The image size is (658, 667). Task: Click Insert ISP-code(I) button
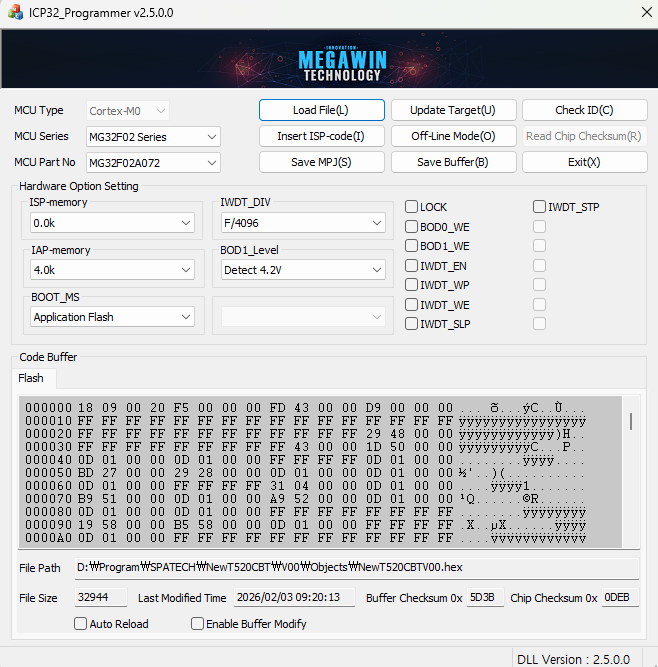point(322,136)
